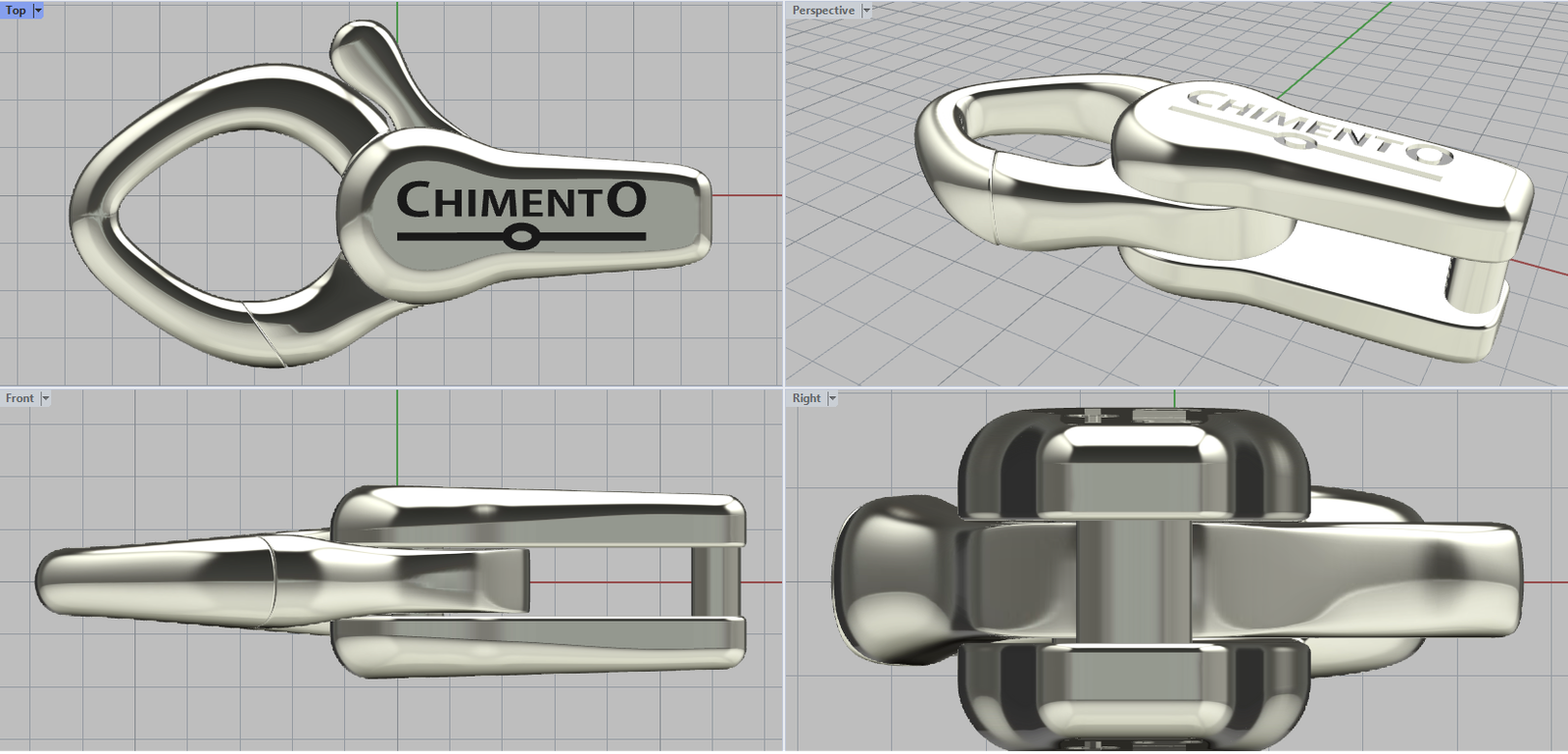Select the upper clasp plate in Front view
The image size is (1568, 754).
(539, 515)
